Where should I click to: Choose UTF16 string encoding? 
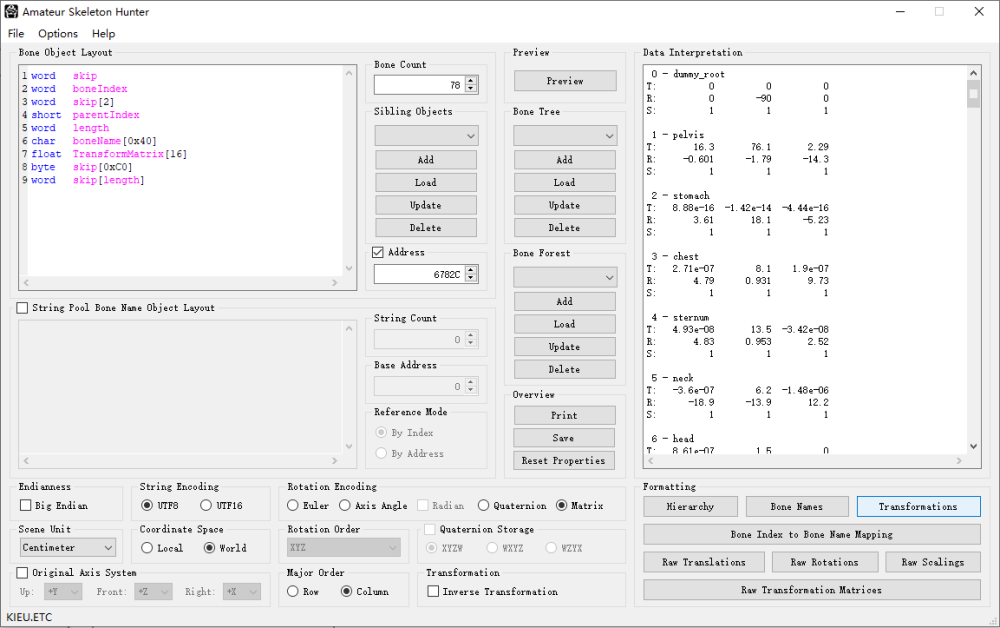(x=206, y=506)
